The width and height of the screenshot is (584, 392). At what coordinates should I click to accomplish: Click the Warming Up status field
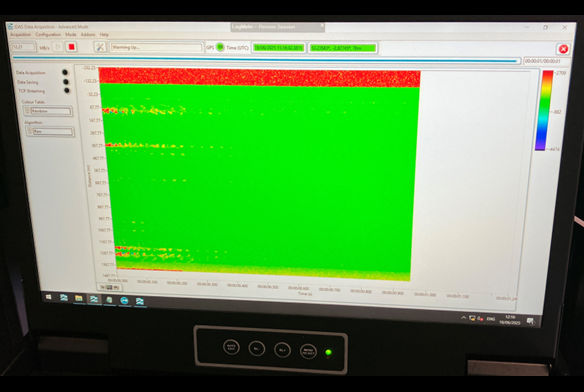pyautogui.click(x=156, y=47)
